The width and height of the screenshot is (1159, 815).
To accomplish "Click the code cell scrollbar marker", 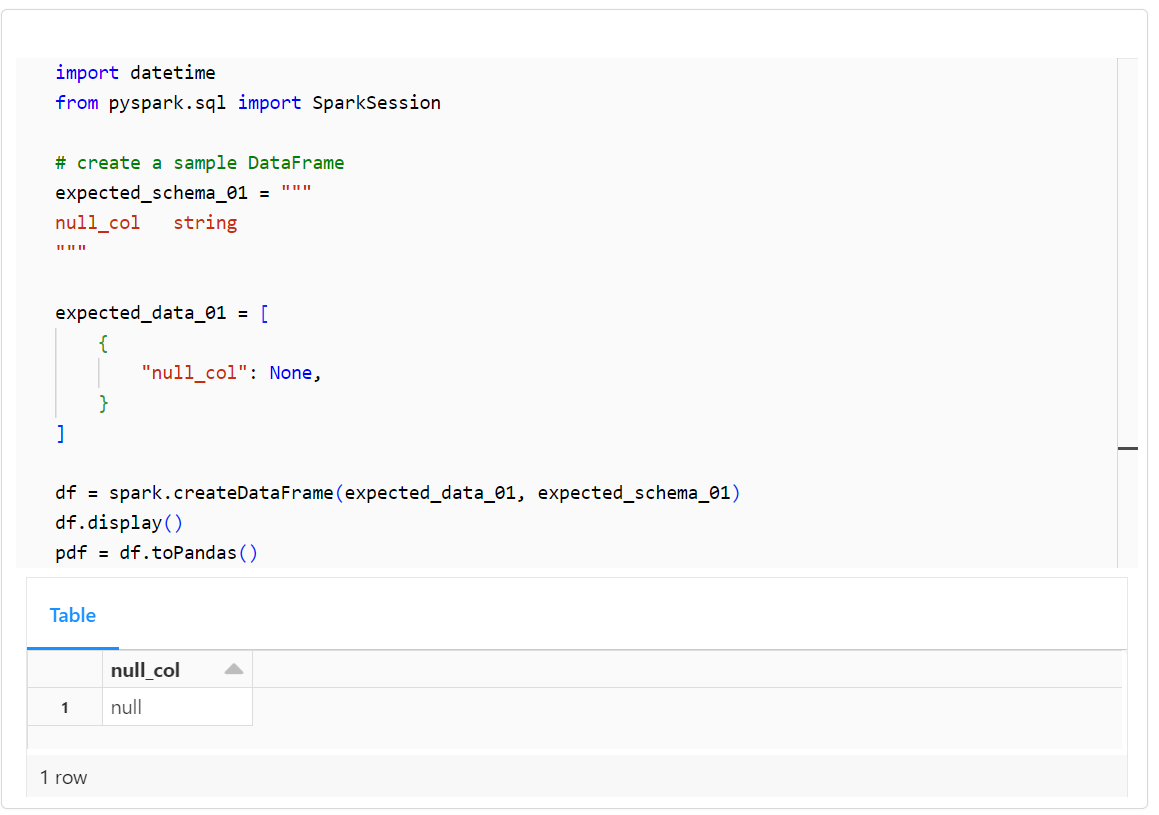I will (x=1127, y=448).
